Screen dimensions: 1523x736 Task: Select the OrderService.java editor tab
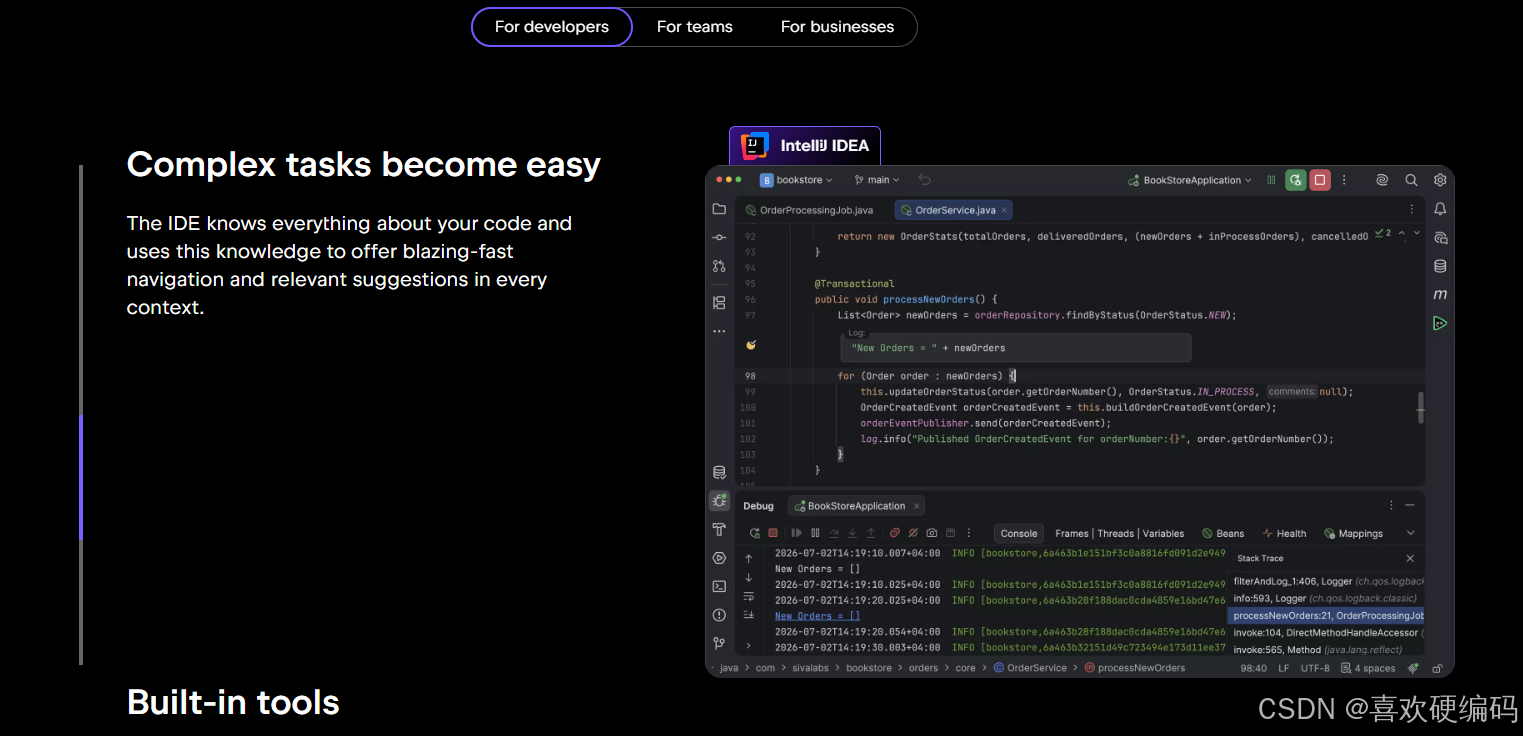(955, 210)
